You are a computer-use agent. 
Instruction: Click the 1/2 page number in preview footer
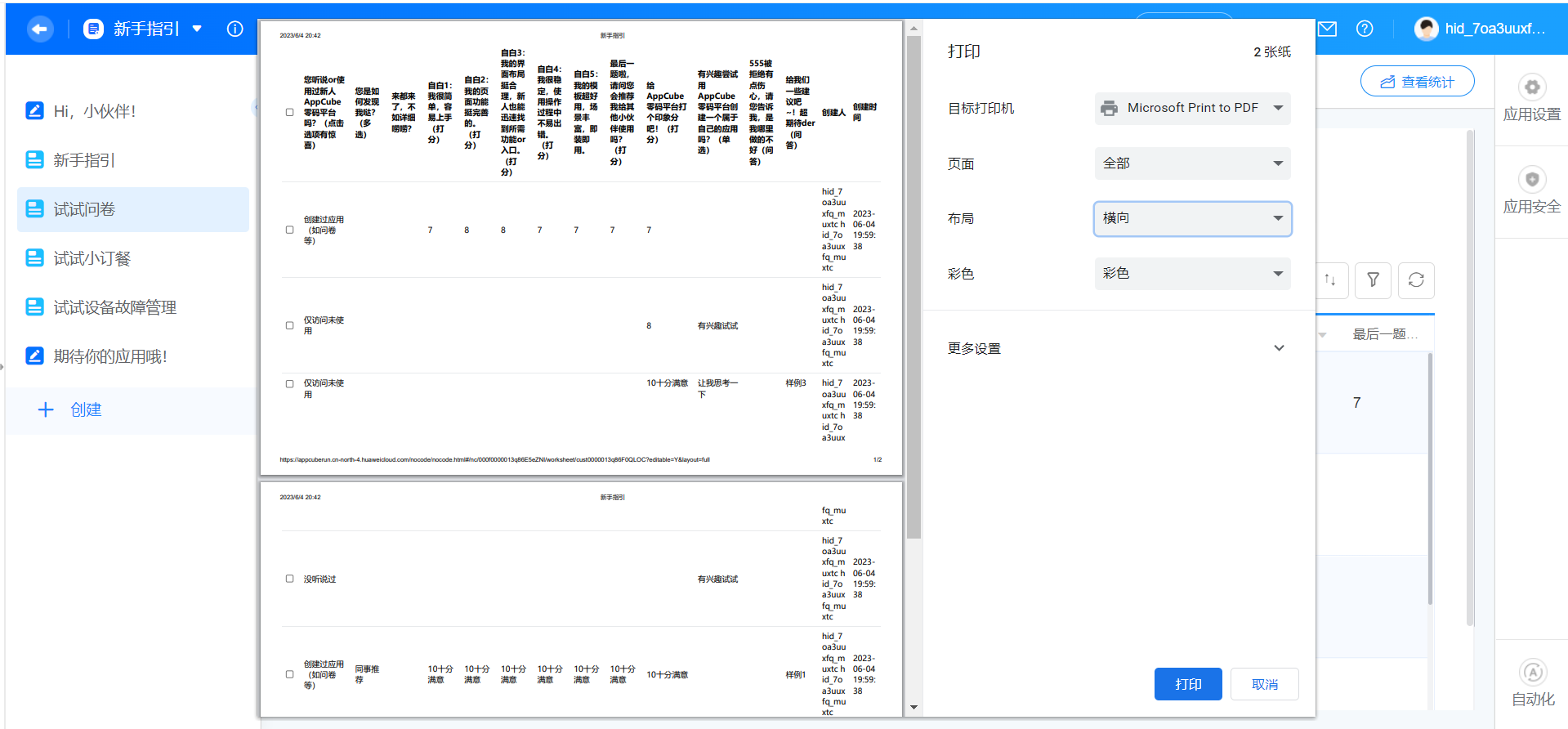click(878, 459)
